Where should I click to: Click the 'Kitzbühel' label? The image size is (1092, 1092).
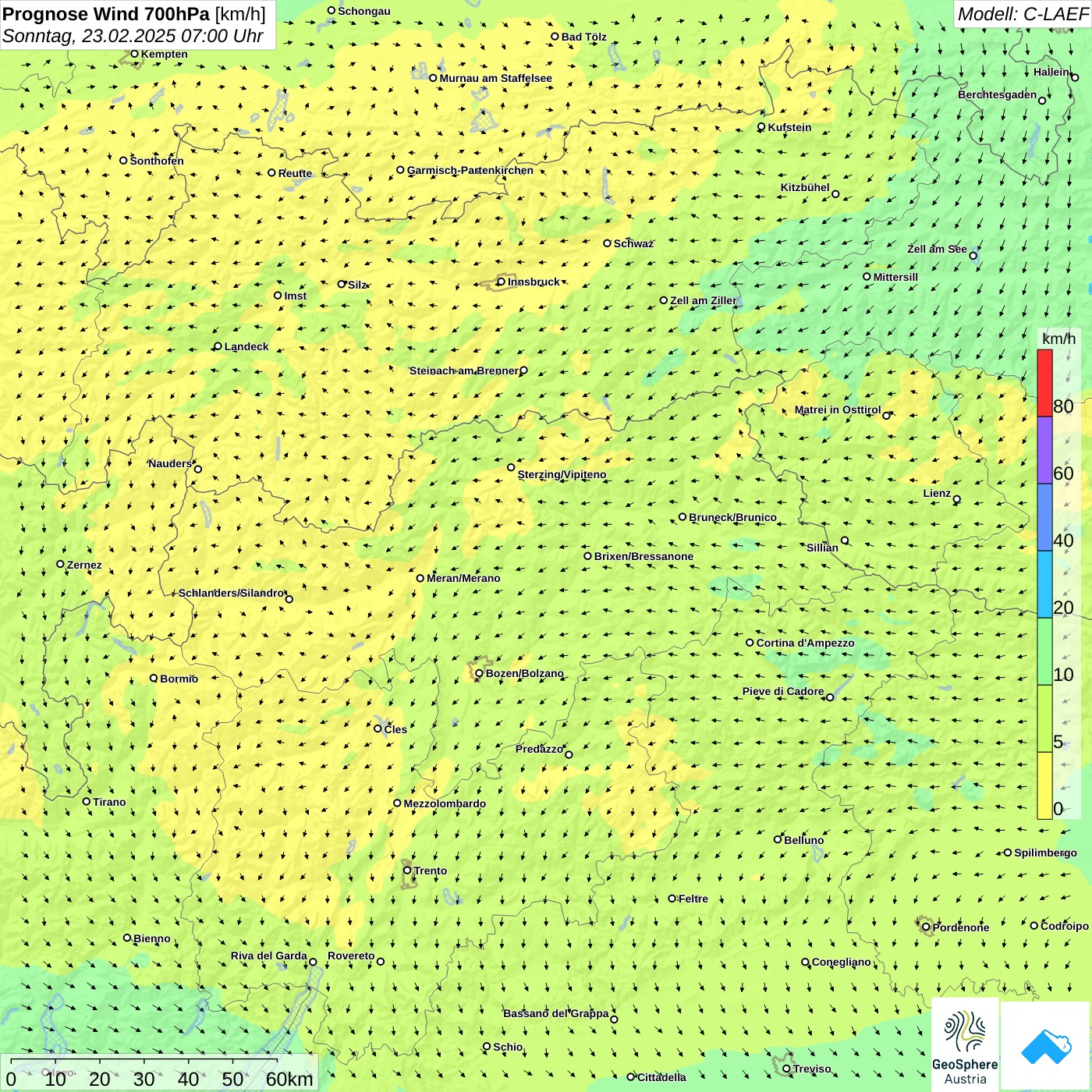(806, 187)
